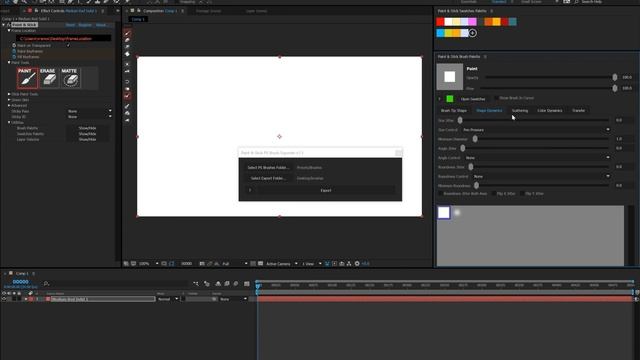Viewport: 640px width, 360px height.
Task: Click the reset exposure icon in viewer footer
Action: [x=357, y=264]
